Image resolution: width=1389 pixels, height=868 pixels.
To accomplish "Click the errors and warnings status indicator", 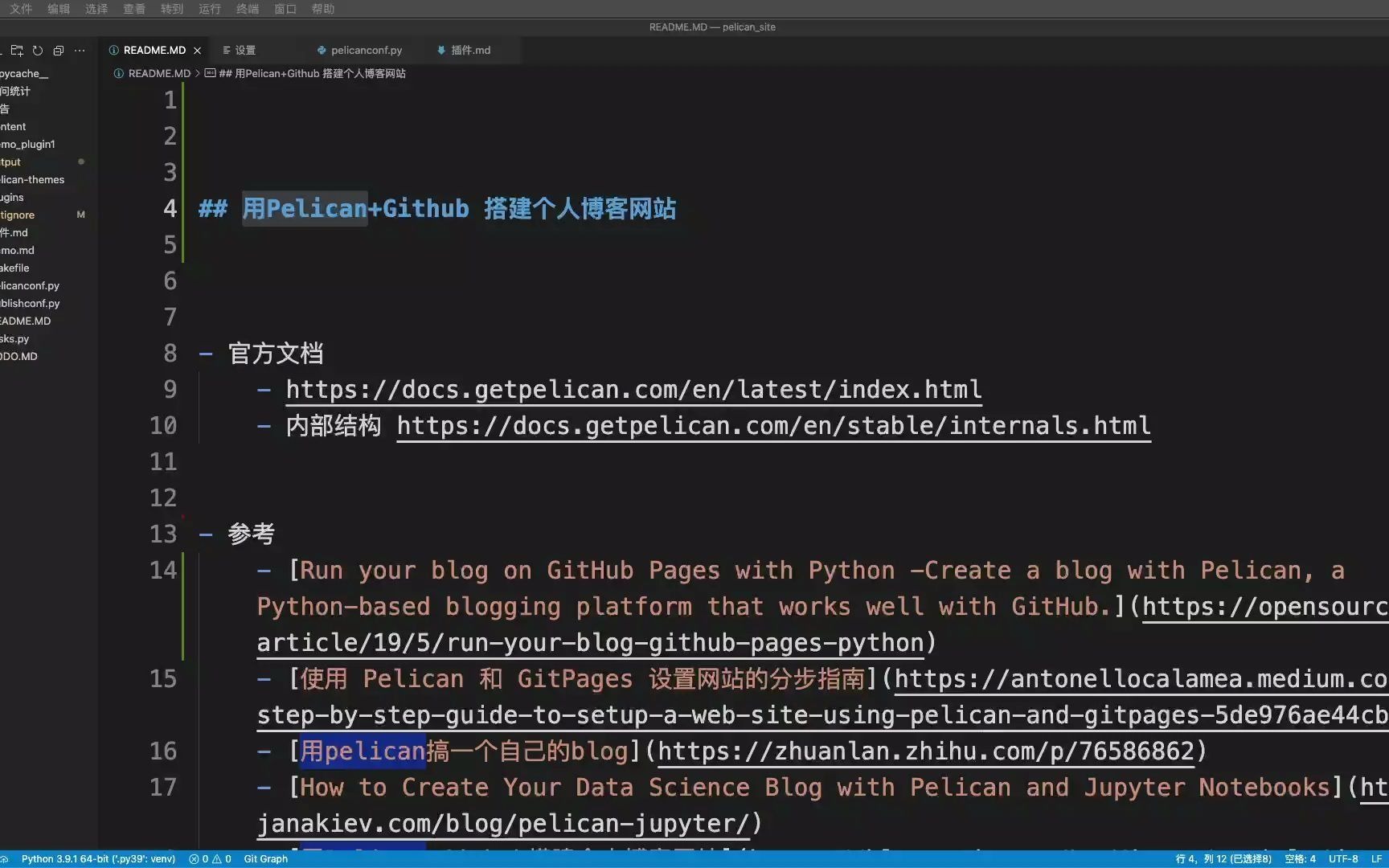I will 210,858.
